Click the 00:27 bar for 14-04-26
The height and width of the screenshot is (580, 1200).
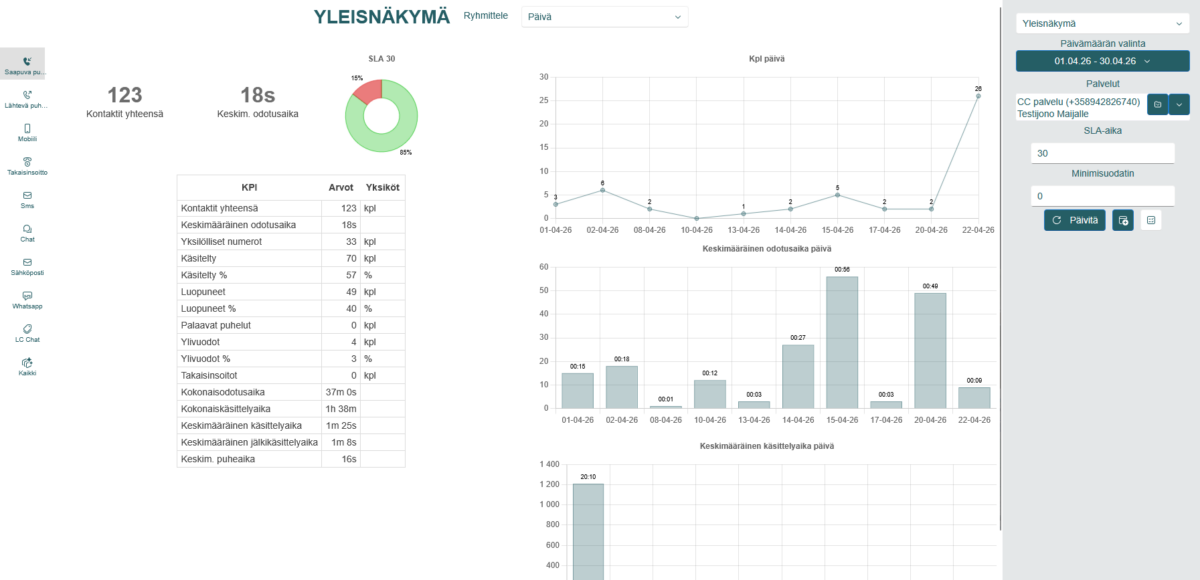point(798,376)
